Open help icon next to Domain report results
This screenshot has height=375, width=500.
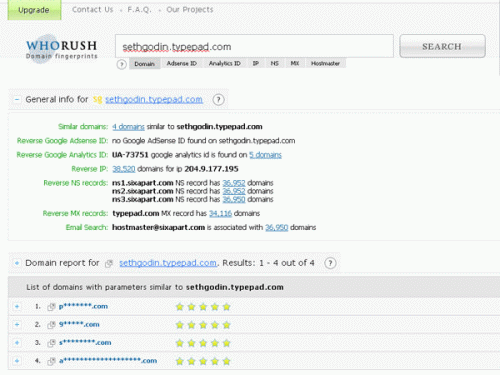tap(330, 263)
